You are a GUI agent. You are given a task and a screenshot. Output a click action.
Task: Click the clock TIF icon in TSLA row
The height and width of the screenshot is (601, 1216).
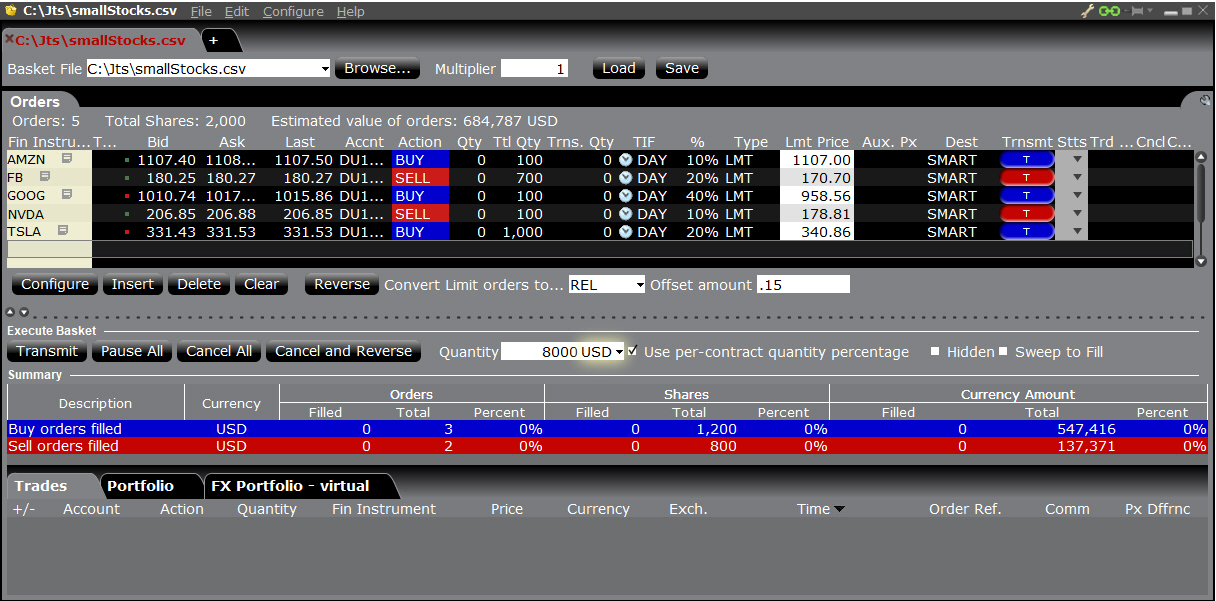click(625, 232)
